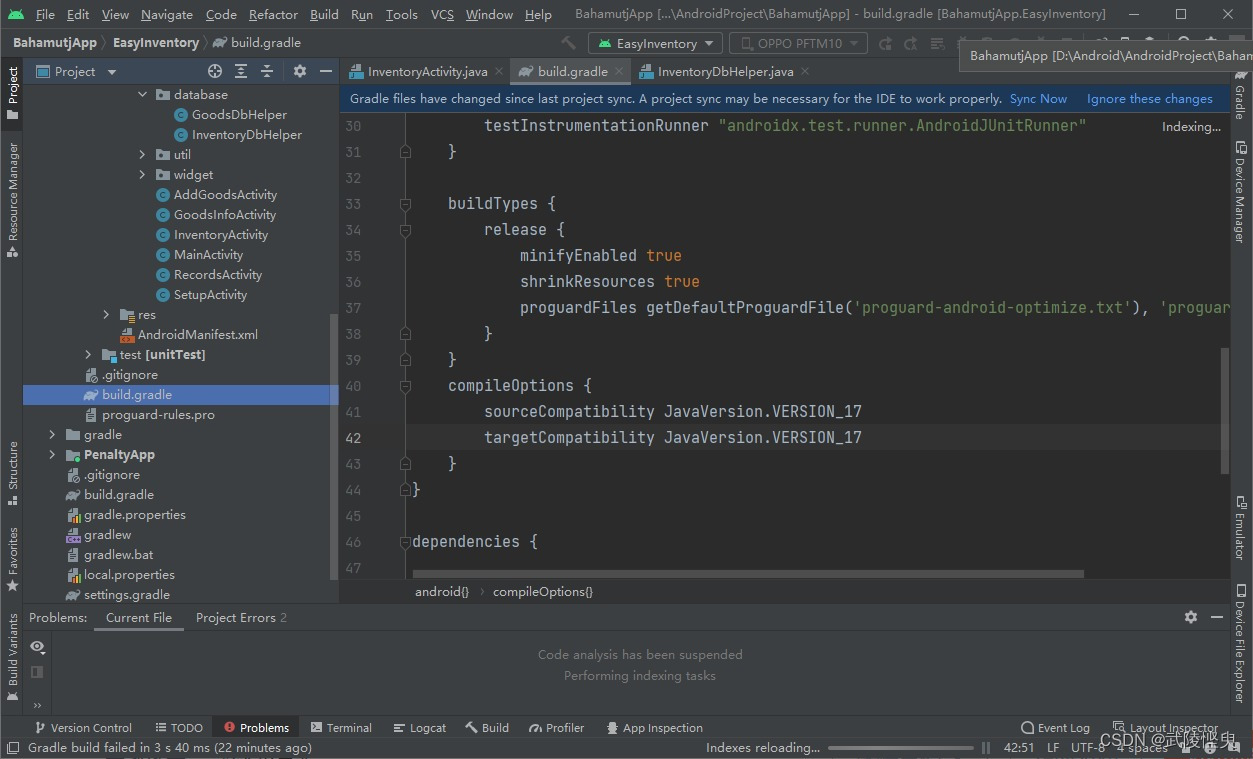Open the EasyInventory run configuration dropdown
Viewport: 1253px width, 759px height.
pyautogui.click(x=655, y=43)
